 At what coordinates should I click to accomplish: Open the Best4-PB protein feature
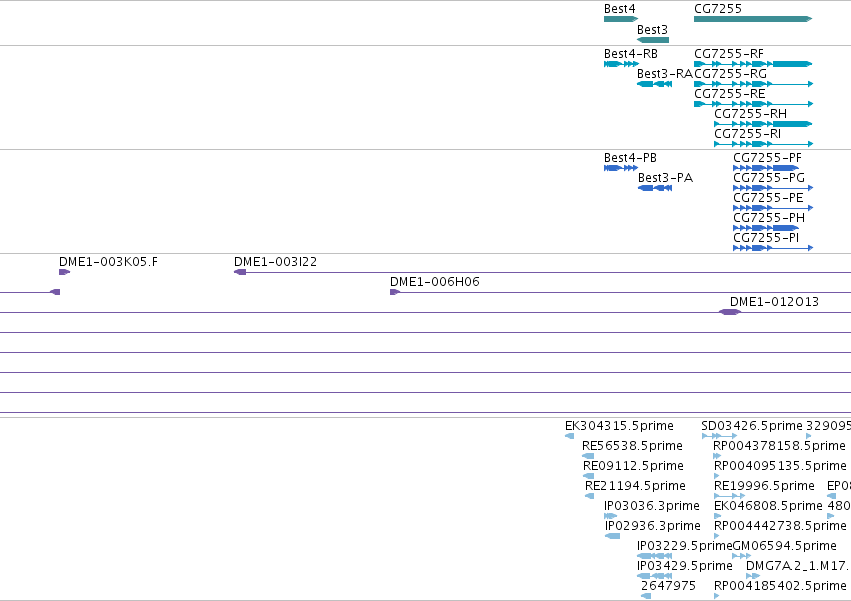click(x=621, y=168)
